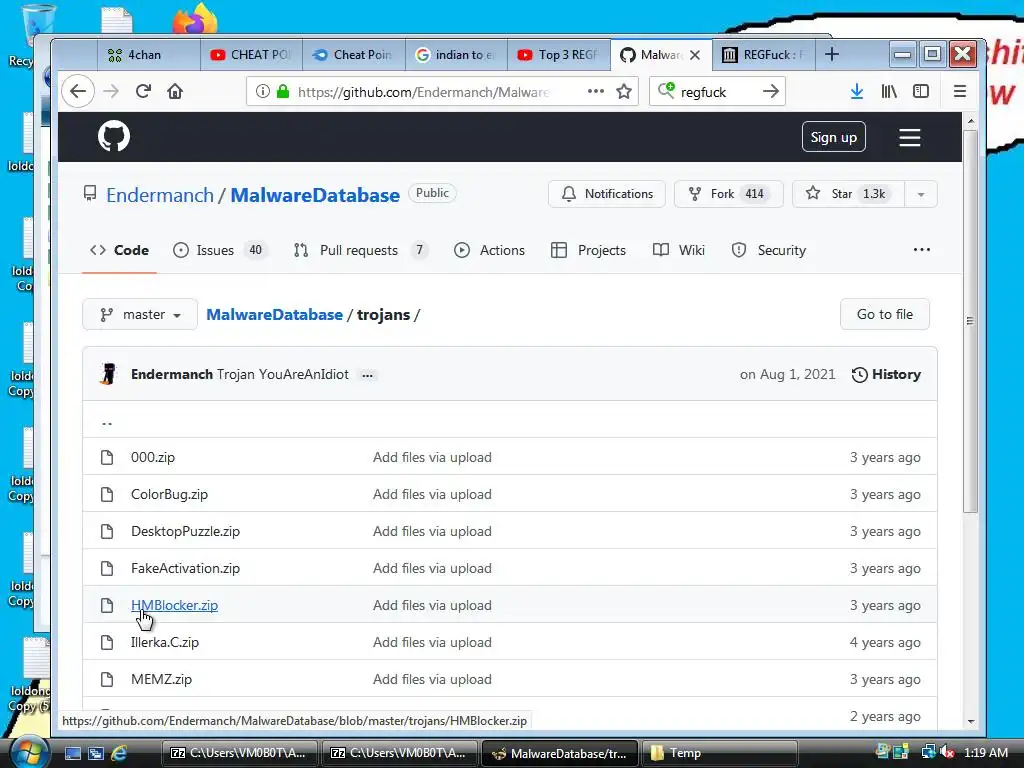1024x768 pixels.
Task: Toggle the browser sidebar view
Action: (921, 91)
